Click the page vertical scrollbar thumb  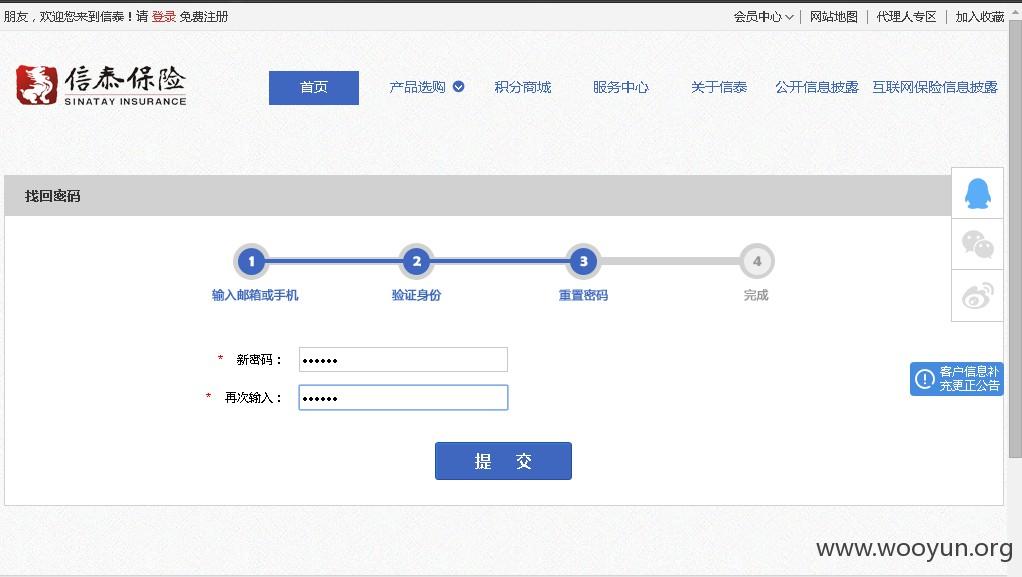point(1015,238)
